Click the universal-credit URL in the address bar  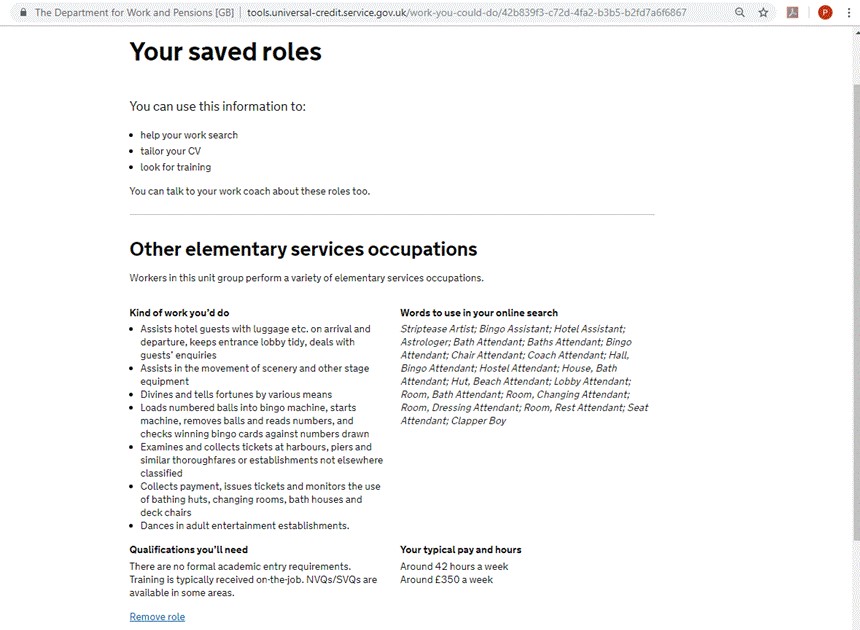(466, 12)
